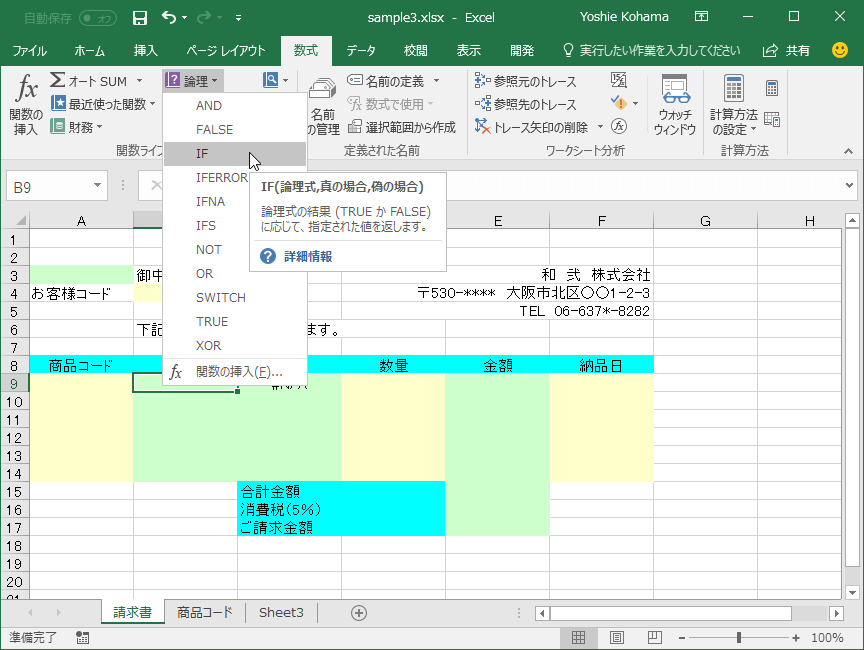Click the vertical scrollbar down arrow

coord(852,593)
